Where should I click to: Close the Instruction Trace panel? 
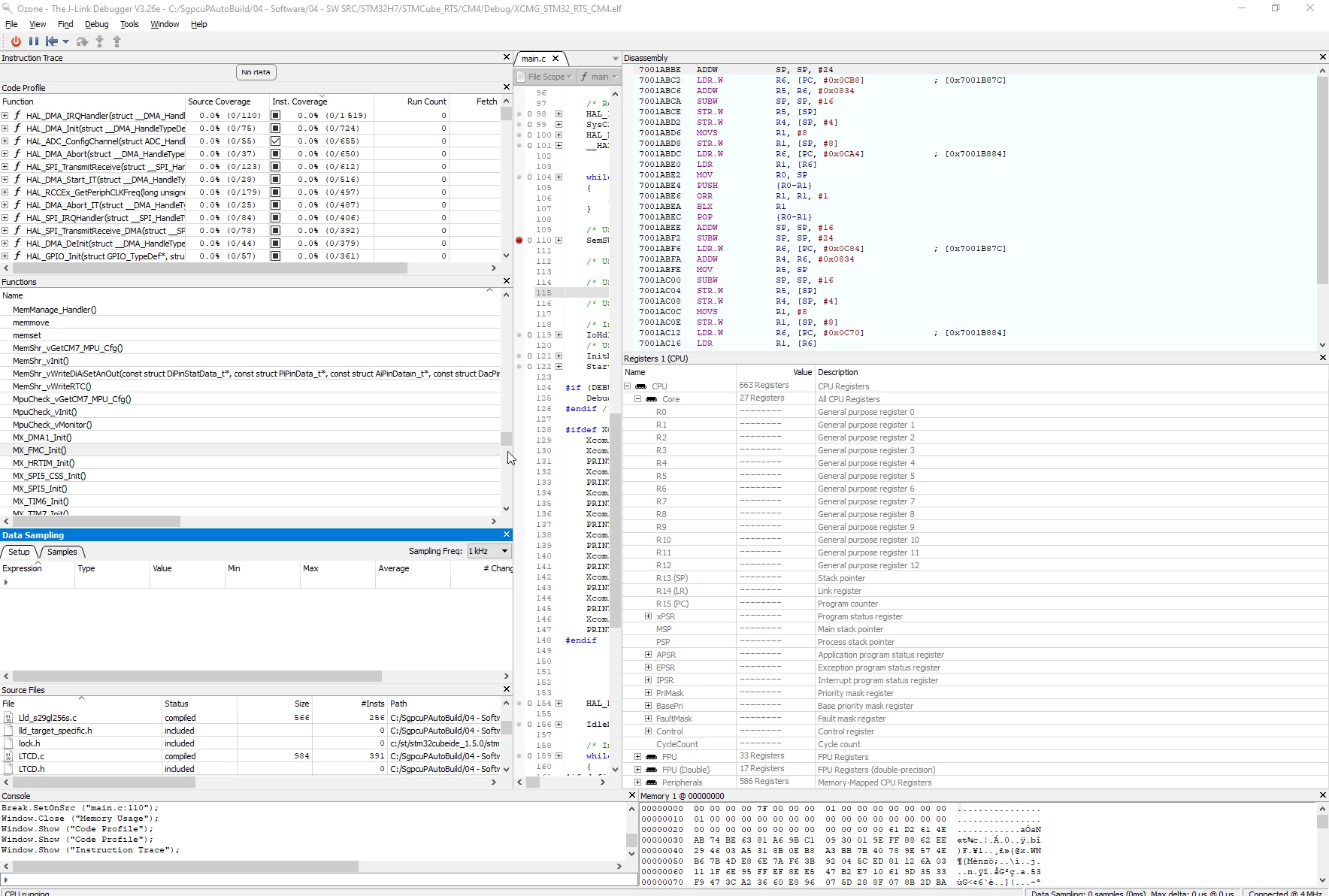click(506, 57)
